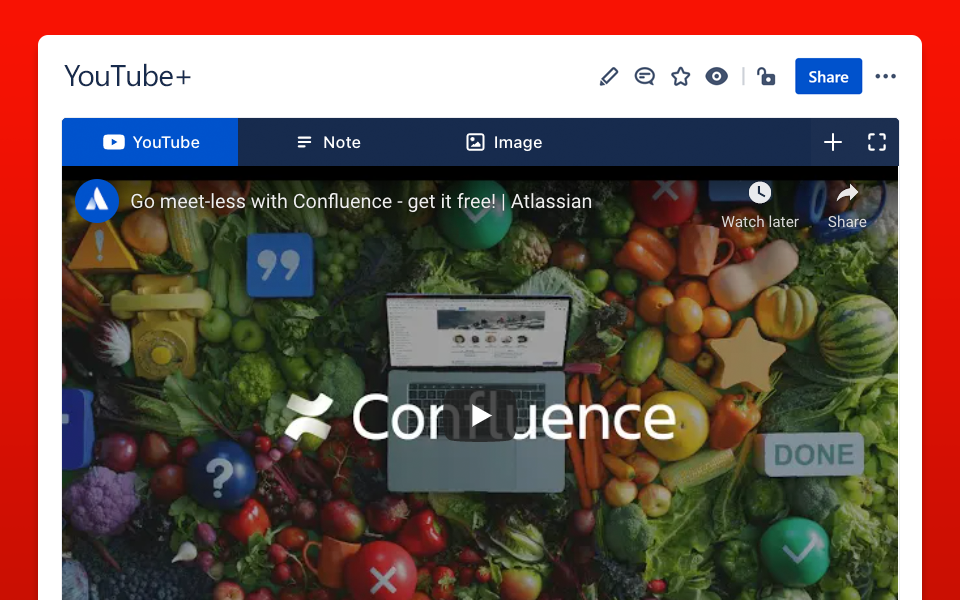Open page restrictions lock icon
This screenshot has width=960, height=600.
766,76
